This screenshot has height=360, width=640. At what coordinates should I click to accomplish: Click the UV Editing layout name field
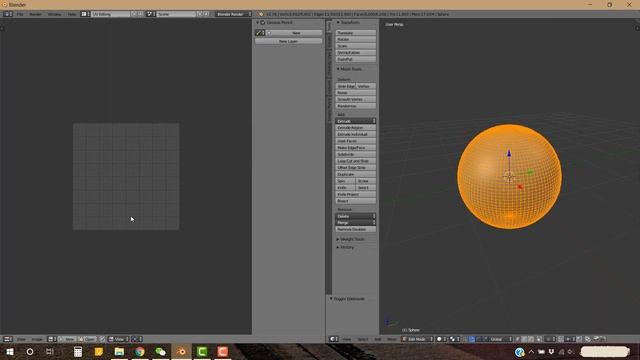click(111, 14)
